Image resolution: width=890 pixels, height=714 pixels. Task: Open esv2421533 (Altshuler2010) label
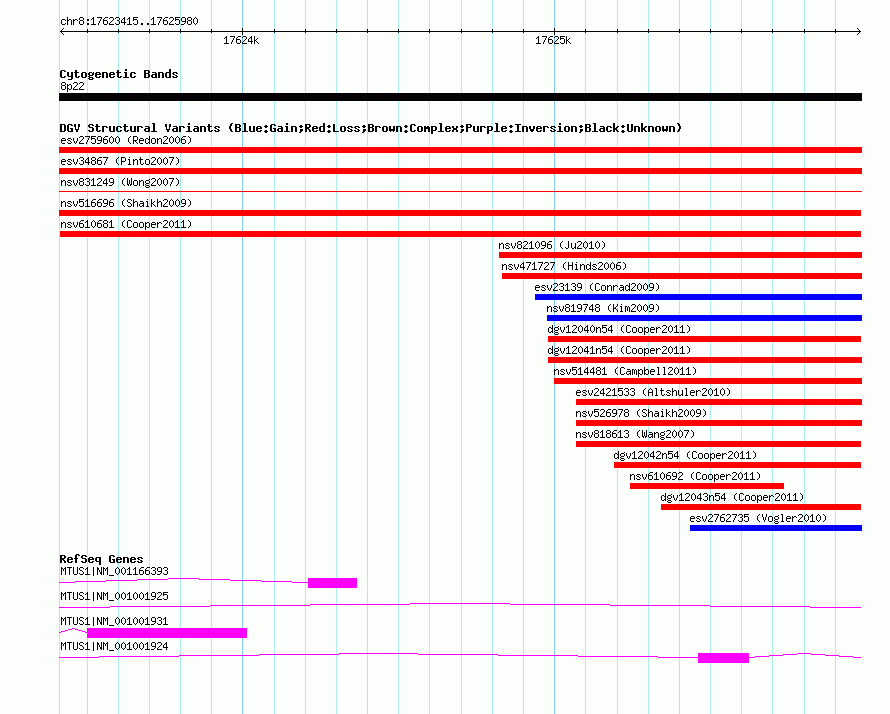[653, 392]
